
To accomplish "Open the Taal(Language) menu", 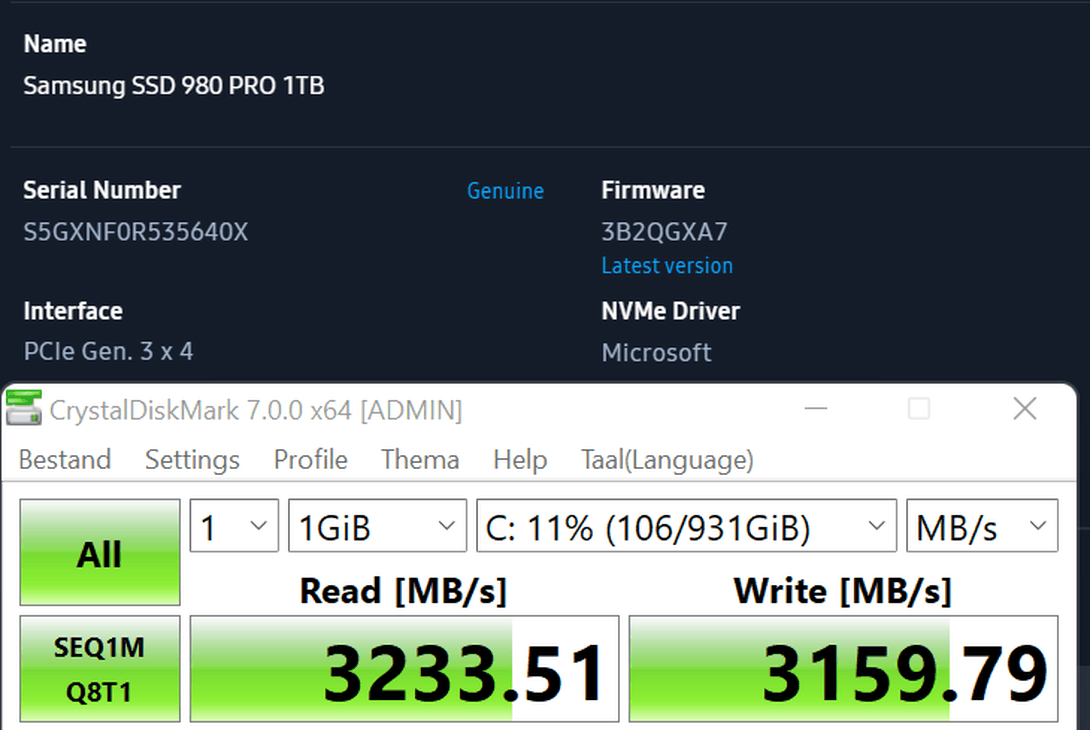I will (667, 460).
